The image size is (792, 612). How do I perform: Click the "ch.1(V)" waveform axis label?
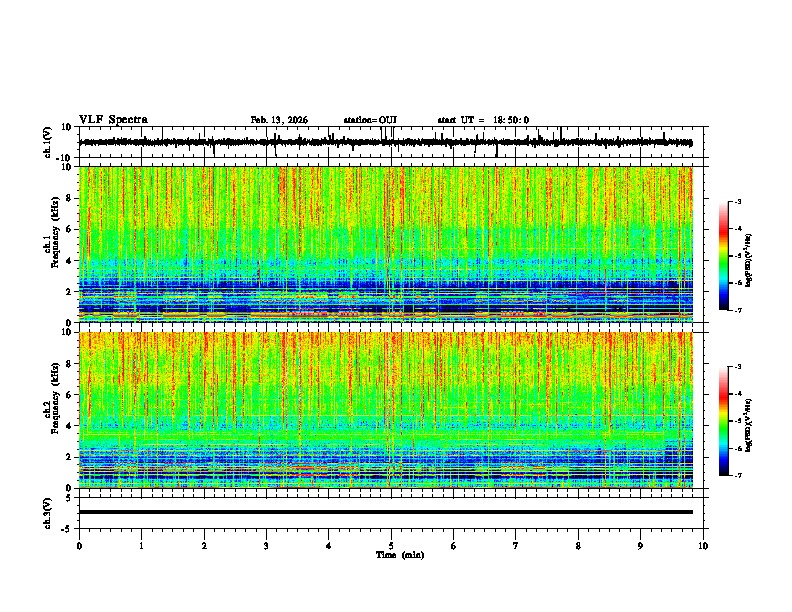[x=48, y=142]
